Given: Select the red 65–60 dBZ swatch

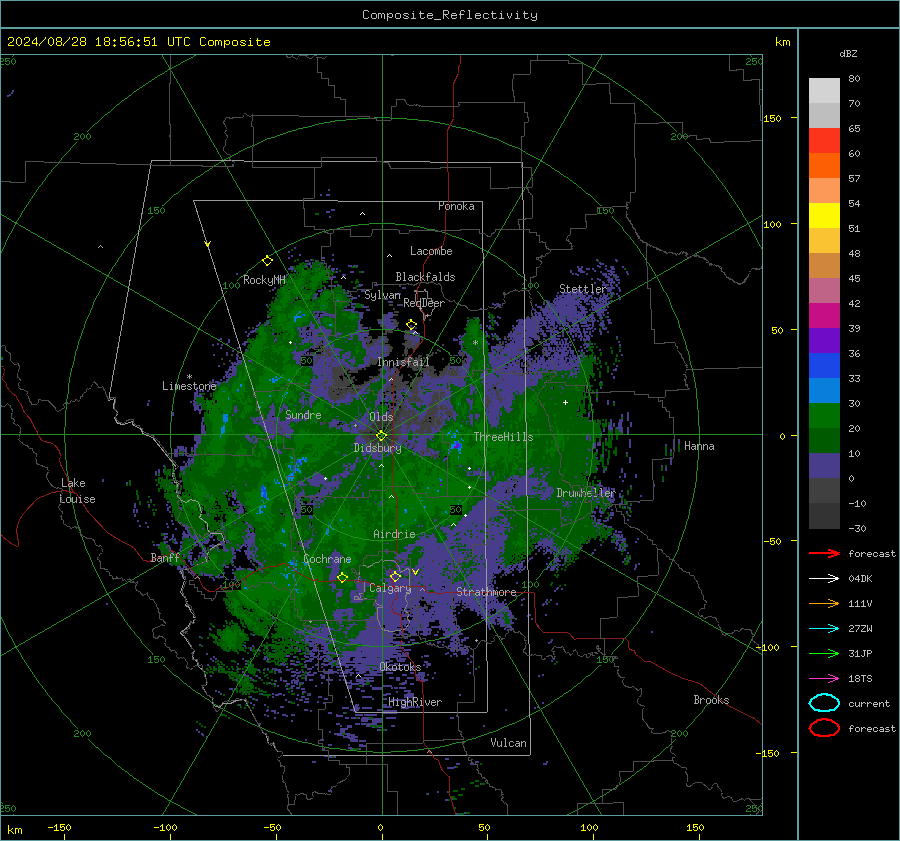Looking at the screenshot, I should (824, 141).
